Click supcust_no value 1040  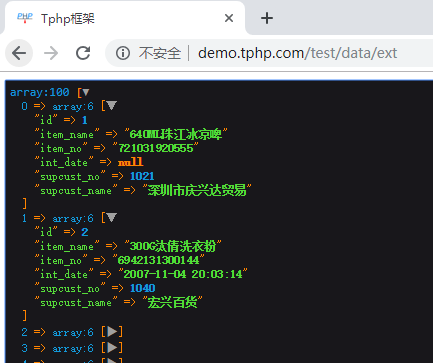(142, 288)
